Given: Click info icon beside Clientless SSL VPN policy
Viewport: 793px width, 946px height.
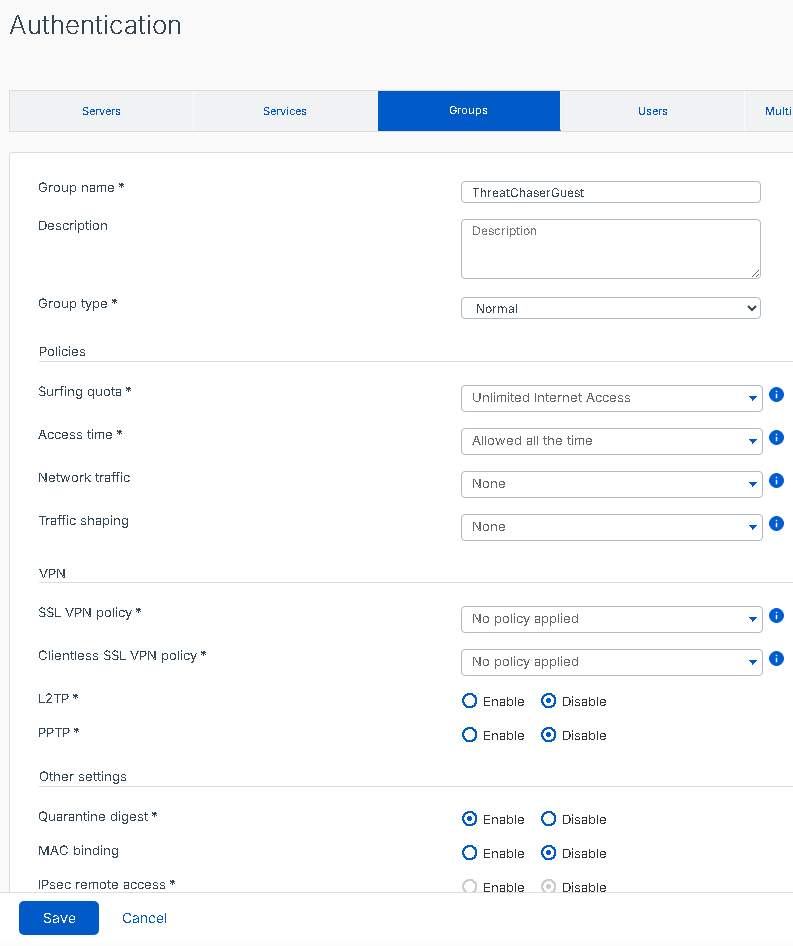Looking at the screenshot, I should pos(776,659).
